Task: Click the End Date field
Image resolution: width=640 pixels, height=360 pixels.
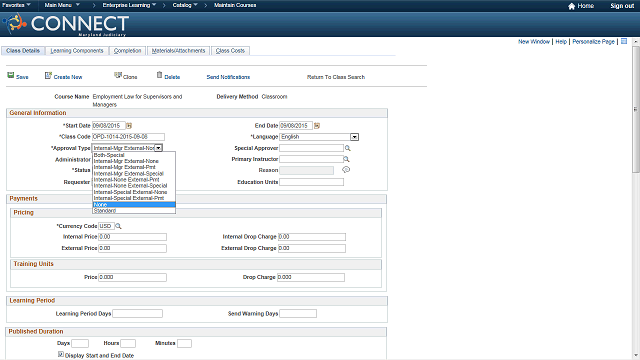Action: (x=296, y=126)
